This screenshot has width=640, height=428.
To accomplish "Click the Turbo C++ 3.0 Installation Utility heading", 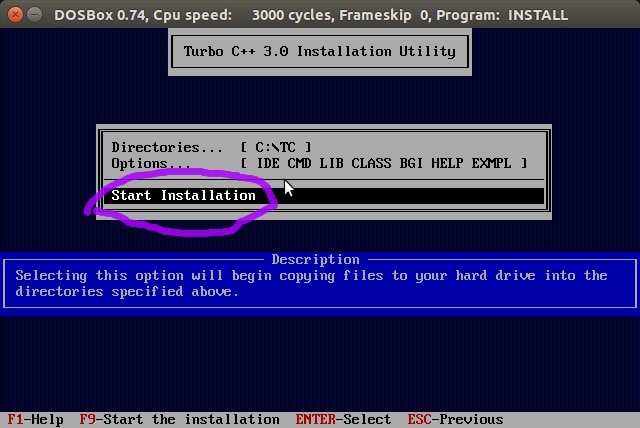I will pyautogui.click(x=320, y=51).
